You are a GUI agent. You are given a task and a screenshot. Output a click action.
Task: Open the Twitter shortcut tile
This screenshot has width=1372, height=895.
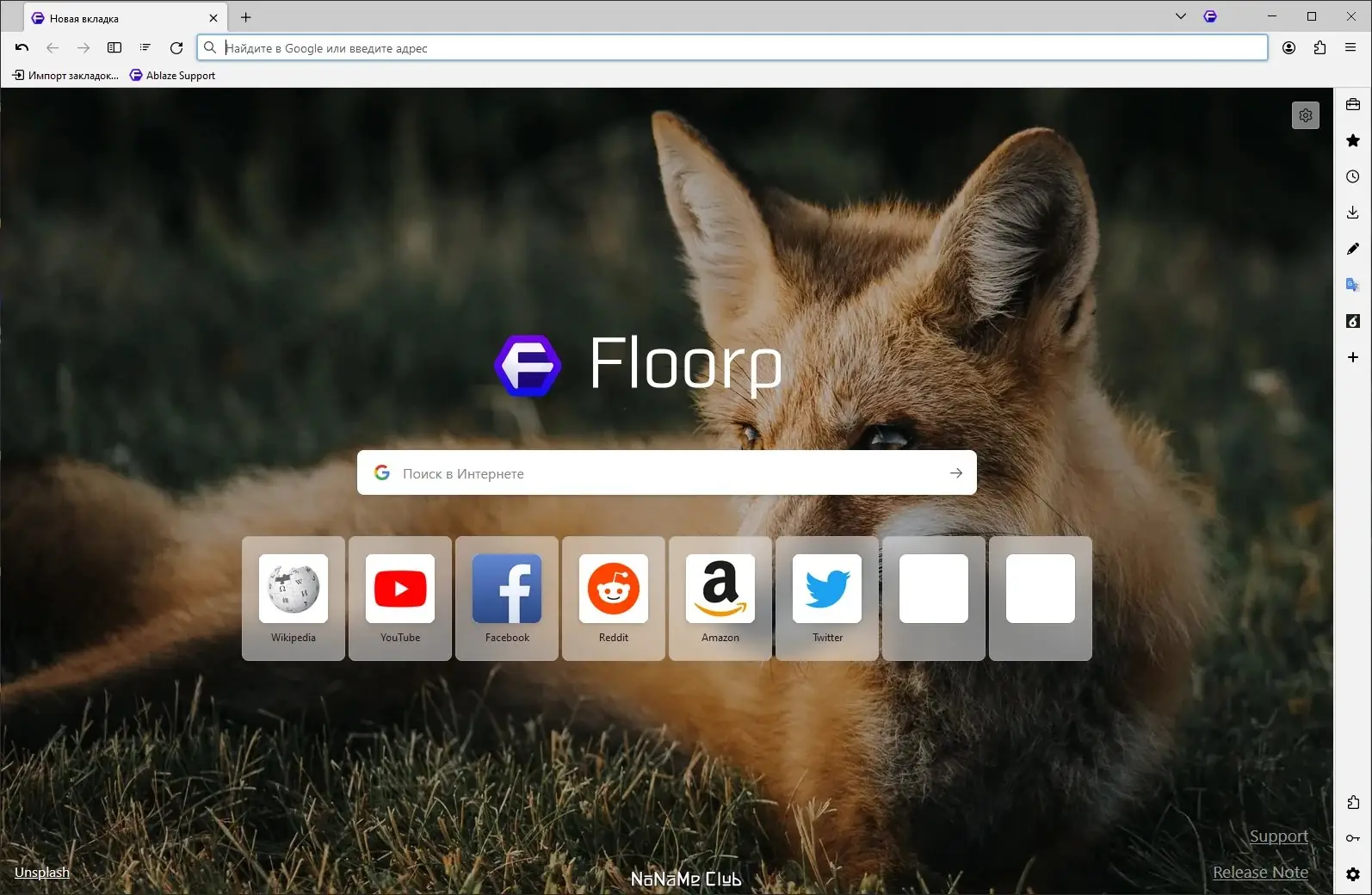[827, 599]
